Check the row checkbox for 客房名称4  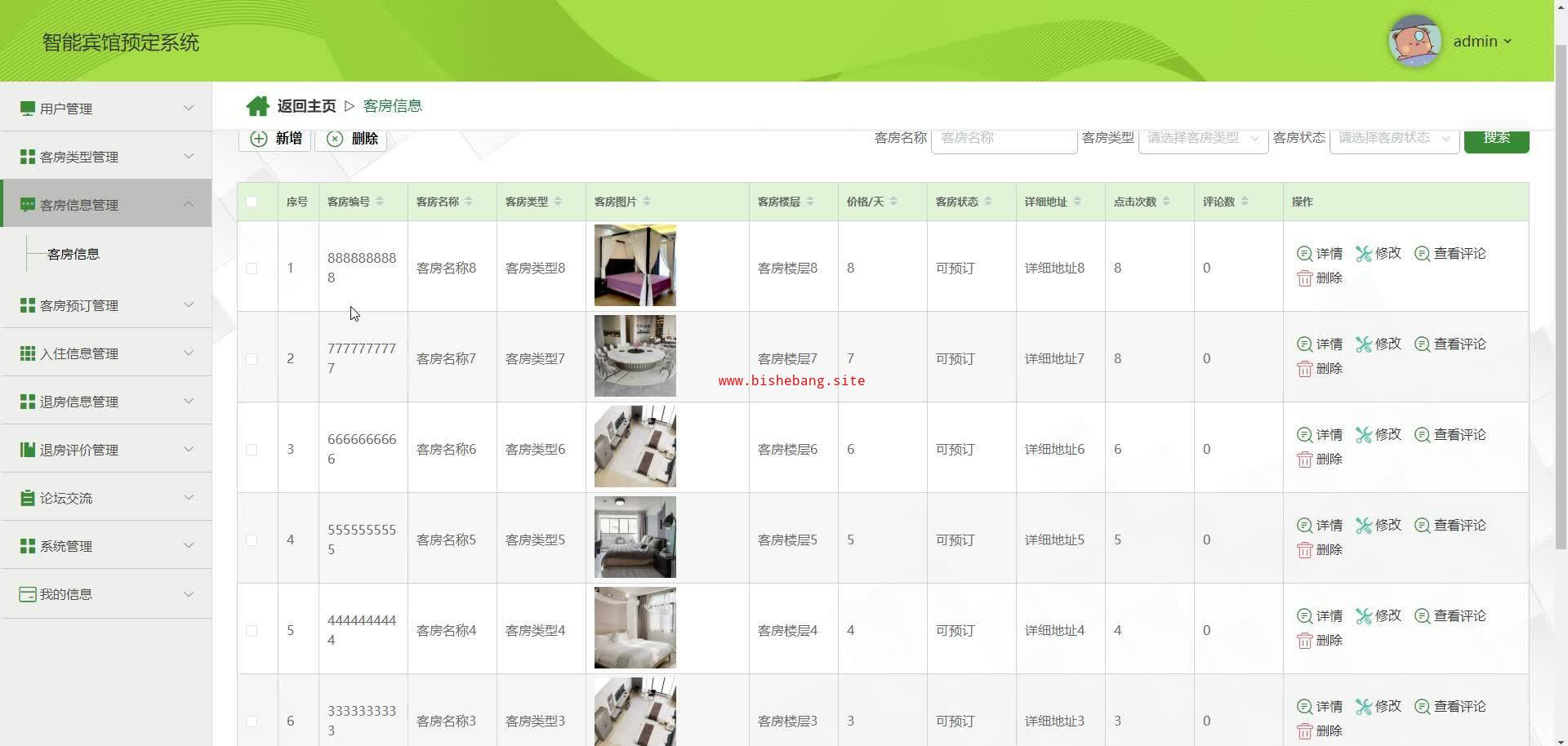point(252,631)
